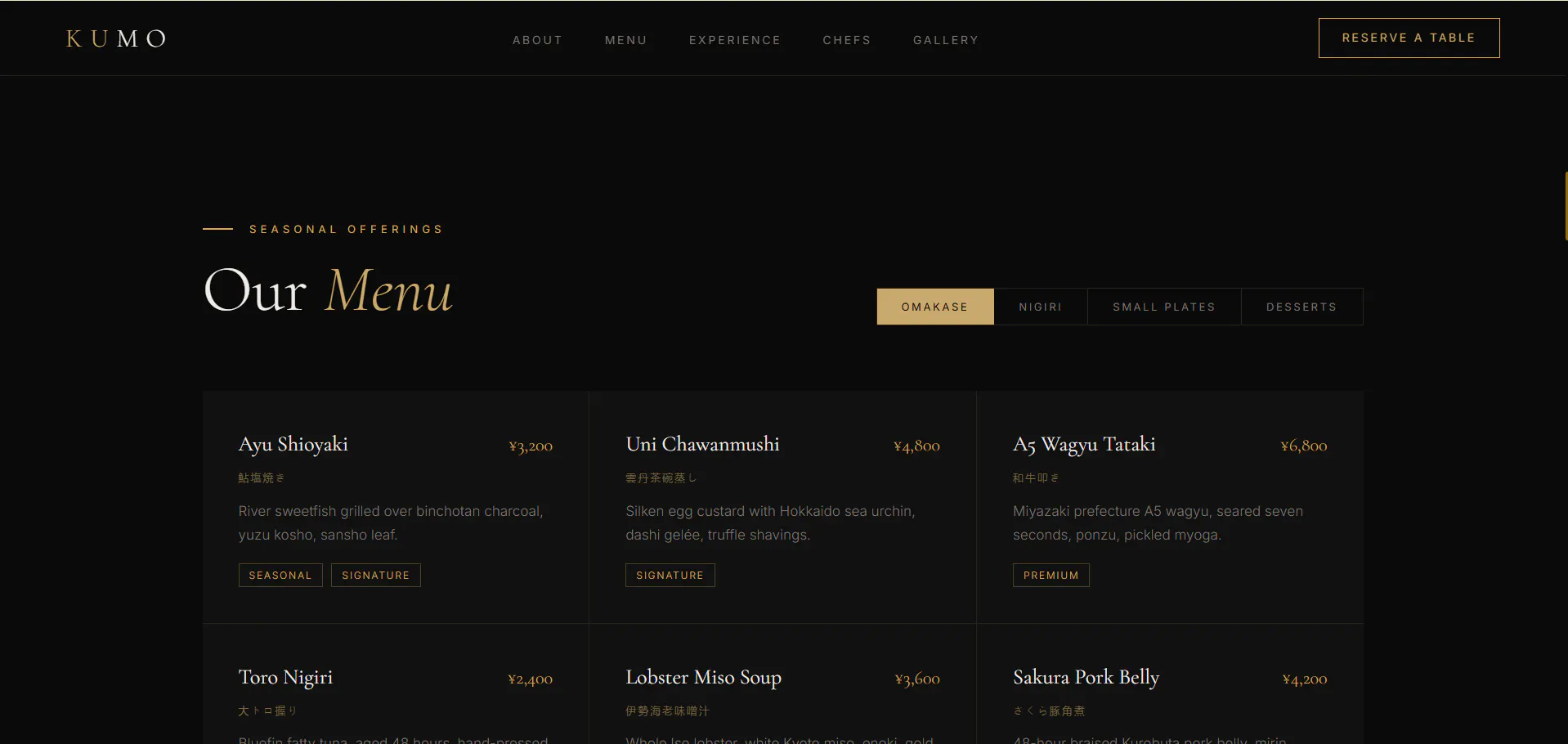Click the KUMO logo
Screen dimensions: 1568x744
coord(116,38)
